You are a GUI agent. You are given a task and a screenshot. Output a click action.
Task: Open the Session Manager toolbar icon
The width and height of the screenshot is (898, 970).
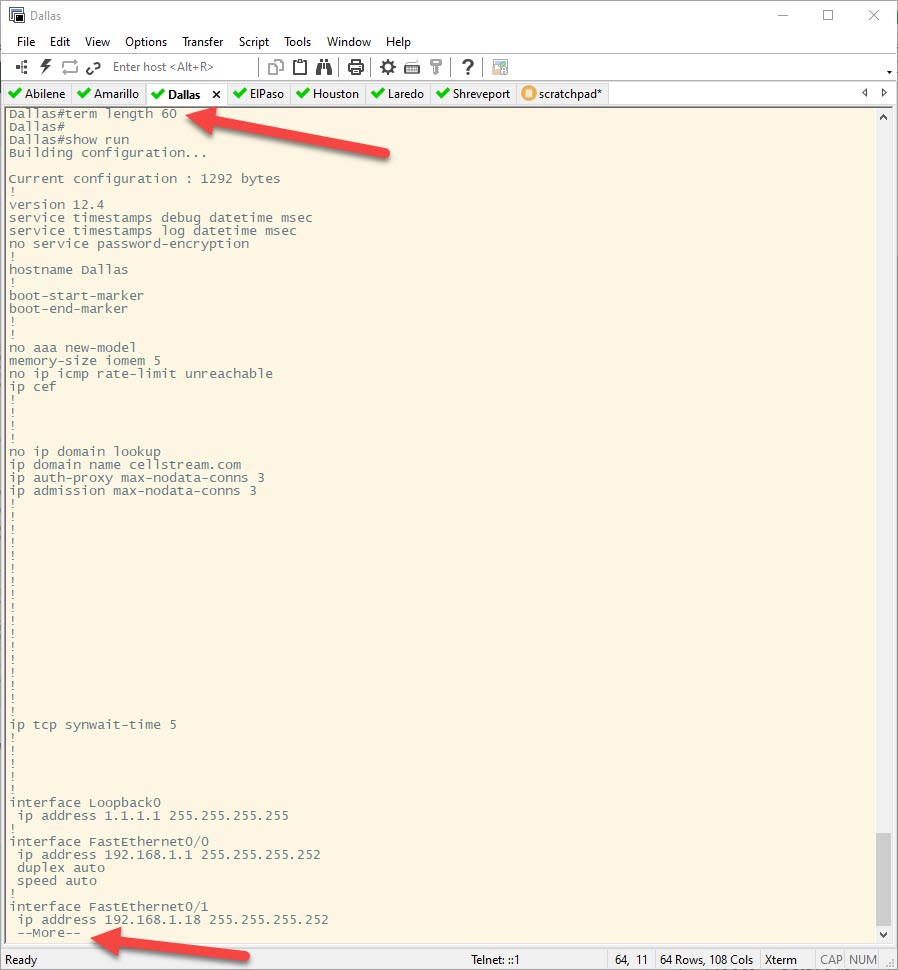(22, 67)
